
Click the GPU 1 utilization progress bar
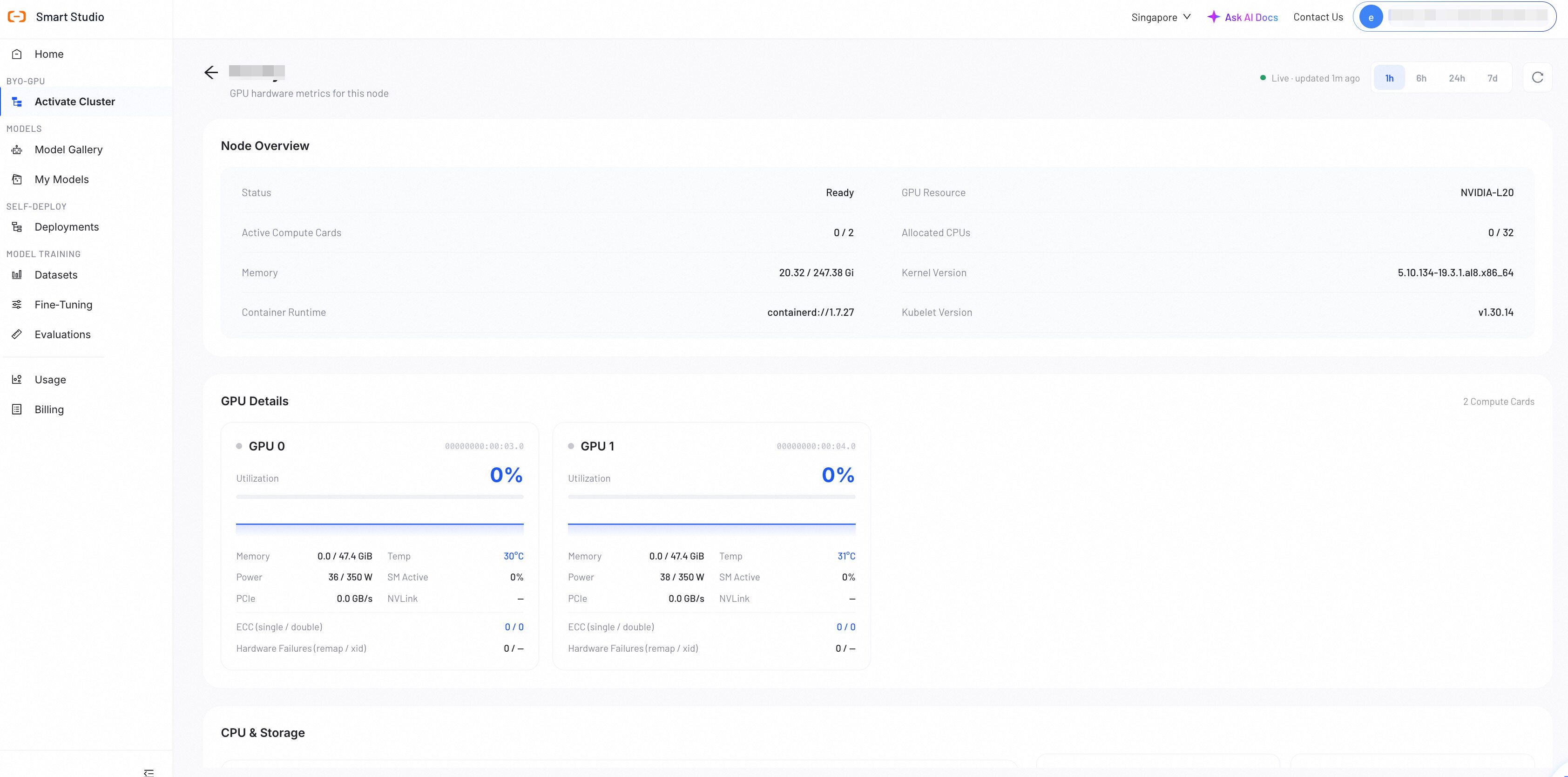(711, 497)
